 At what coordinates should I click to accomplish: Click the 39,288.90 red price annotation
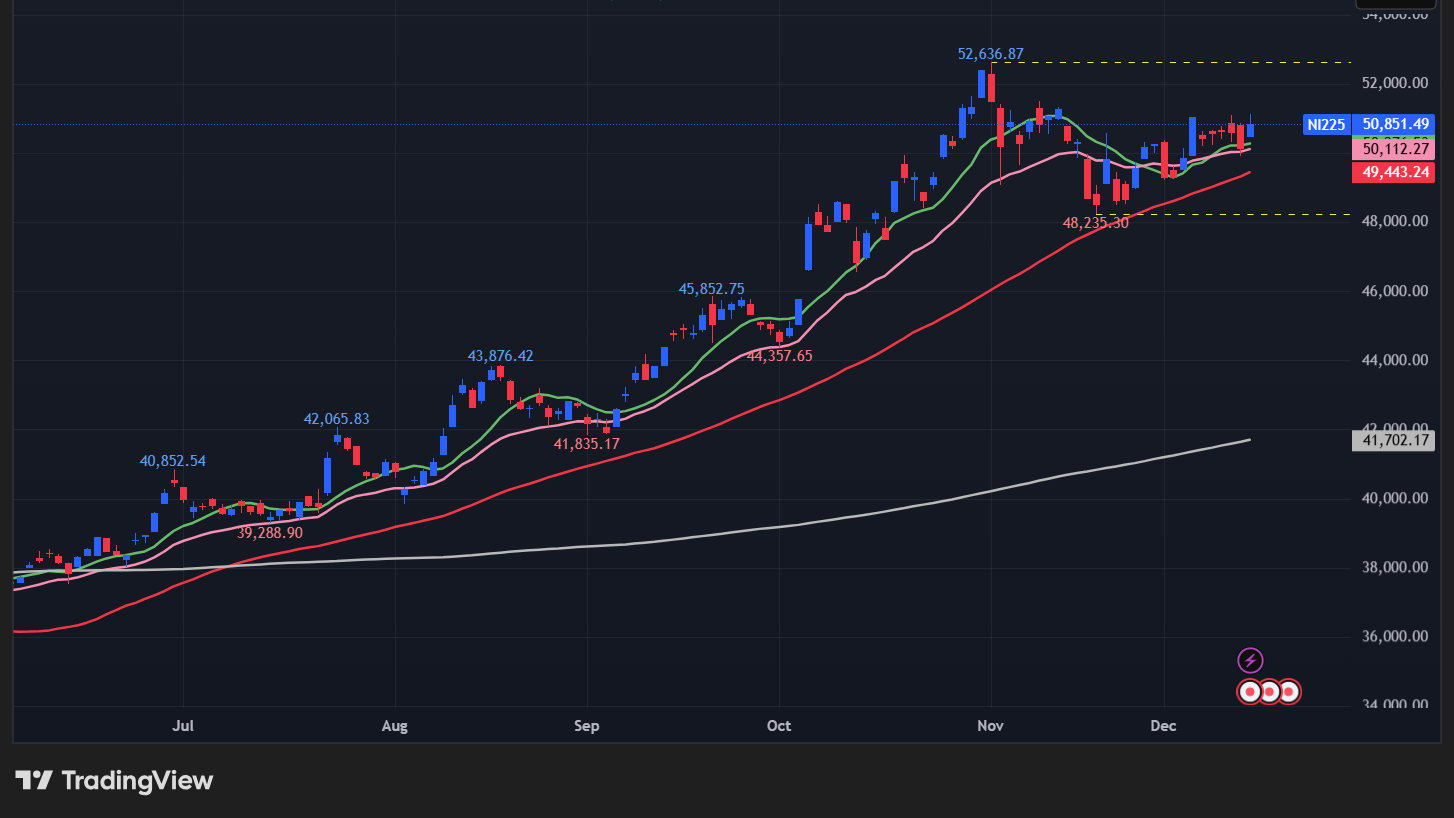pyautogui.click(x=270, y=533)
